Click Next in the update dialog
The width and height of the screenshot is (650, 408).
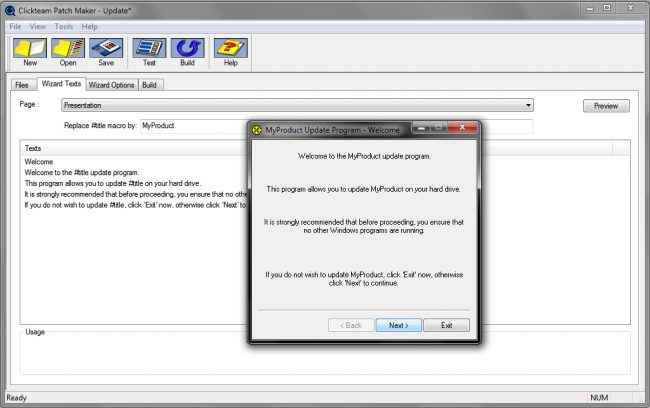[x=398, y=325]
